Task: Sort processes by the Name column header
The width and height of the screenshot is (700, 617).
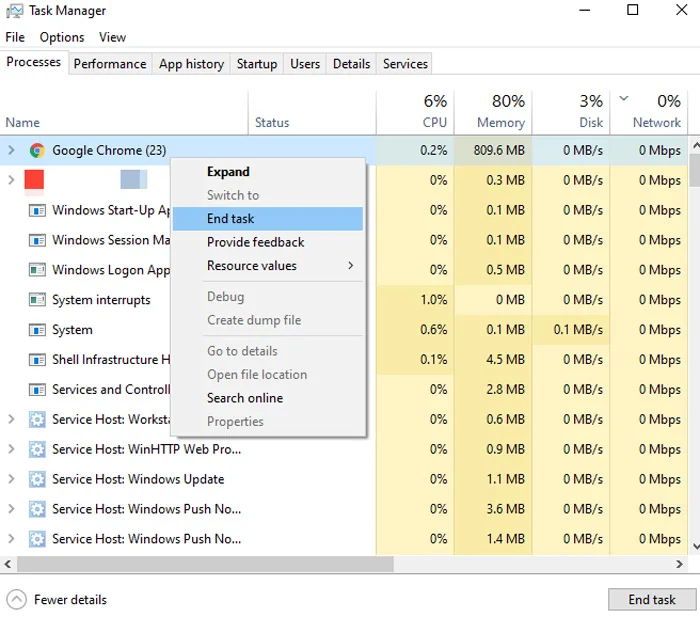Action: [124, 113]
